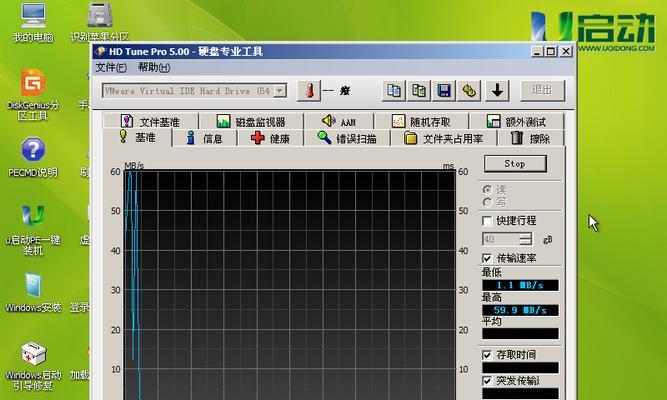Screen dimensions: 667x400
Task: Launch u启动PE一键装机 desktop icon
Action: click(33, 230)
